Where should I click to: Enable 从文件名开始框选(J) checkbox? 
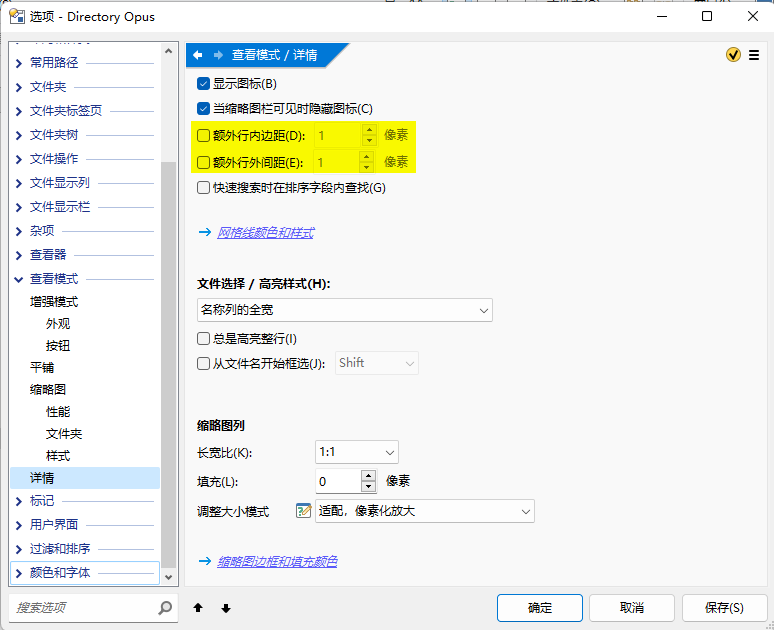(203, 364)
